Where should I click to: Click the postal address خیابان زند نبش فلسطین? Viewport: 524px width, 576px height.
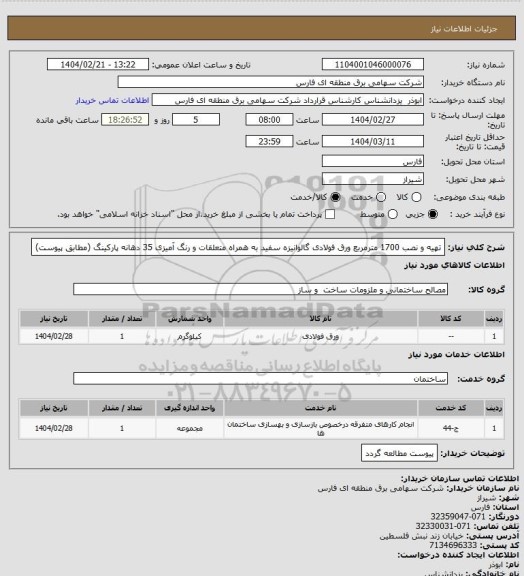pyautogui.click(x=421, y=536)
